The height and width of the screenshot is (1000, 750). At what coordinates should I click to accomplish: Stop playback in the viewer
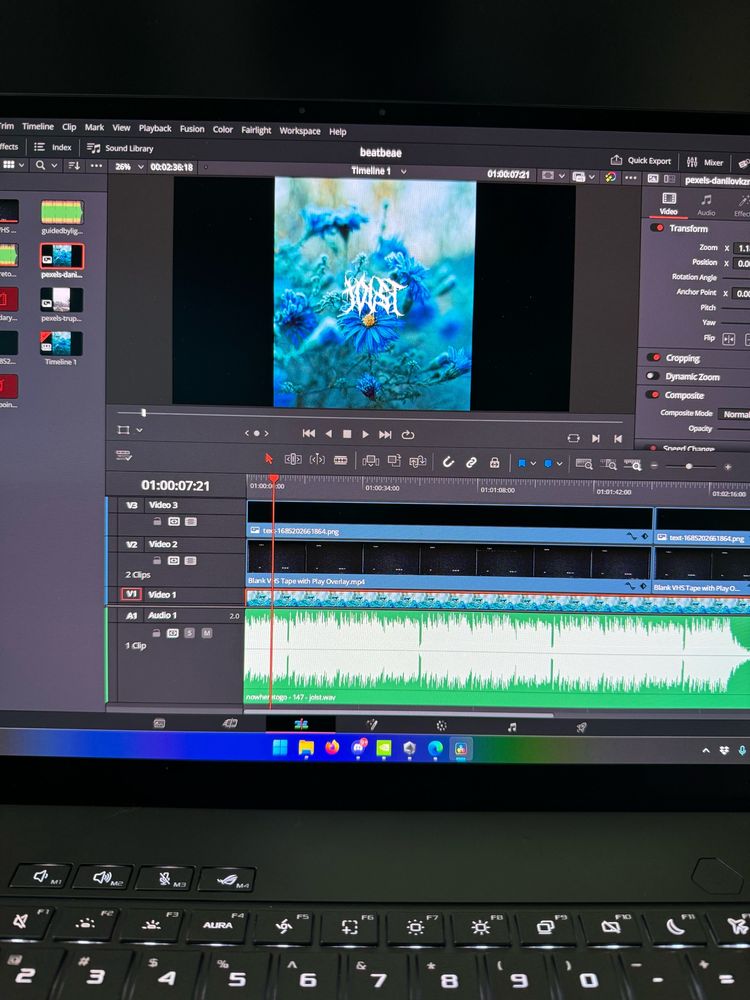(347, 434)
